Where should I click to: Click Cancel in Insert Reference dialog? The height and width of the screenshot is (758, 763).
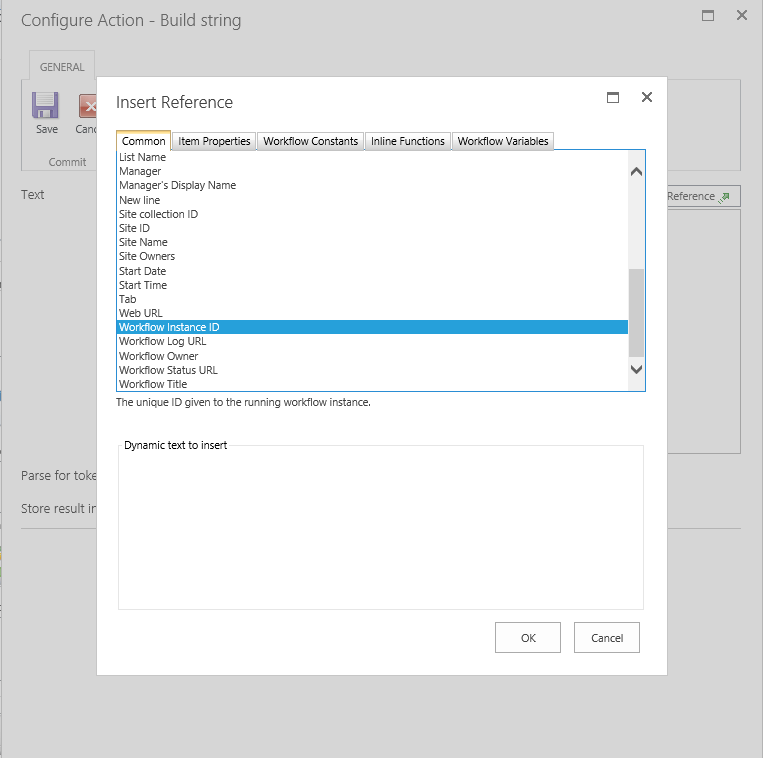coord(607,638)
